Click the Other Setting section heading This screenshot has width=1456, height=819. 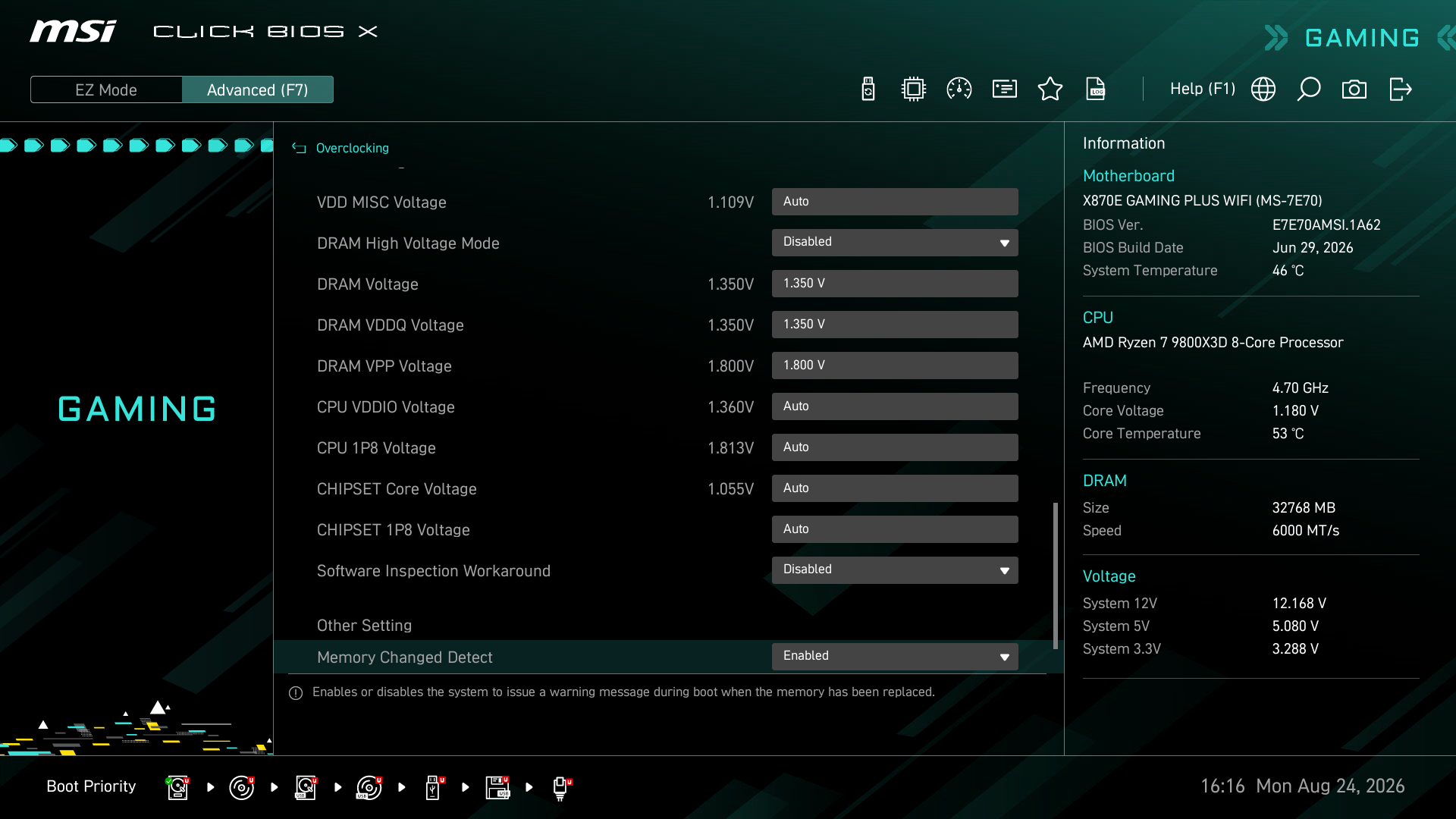(364, 626)
